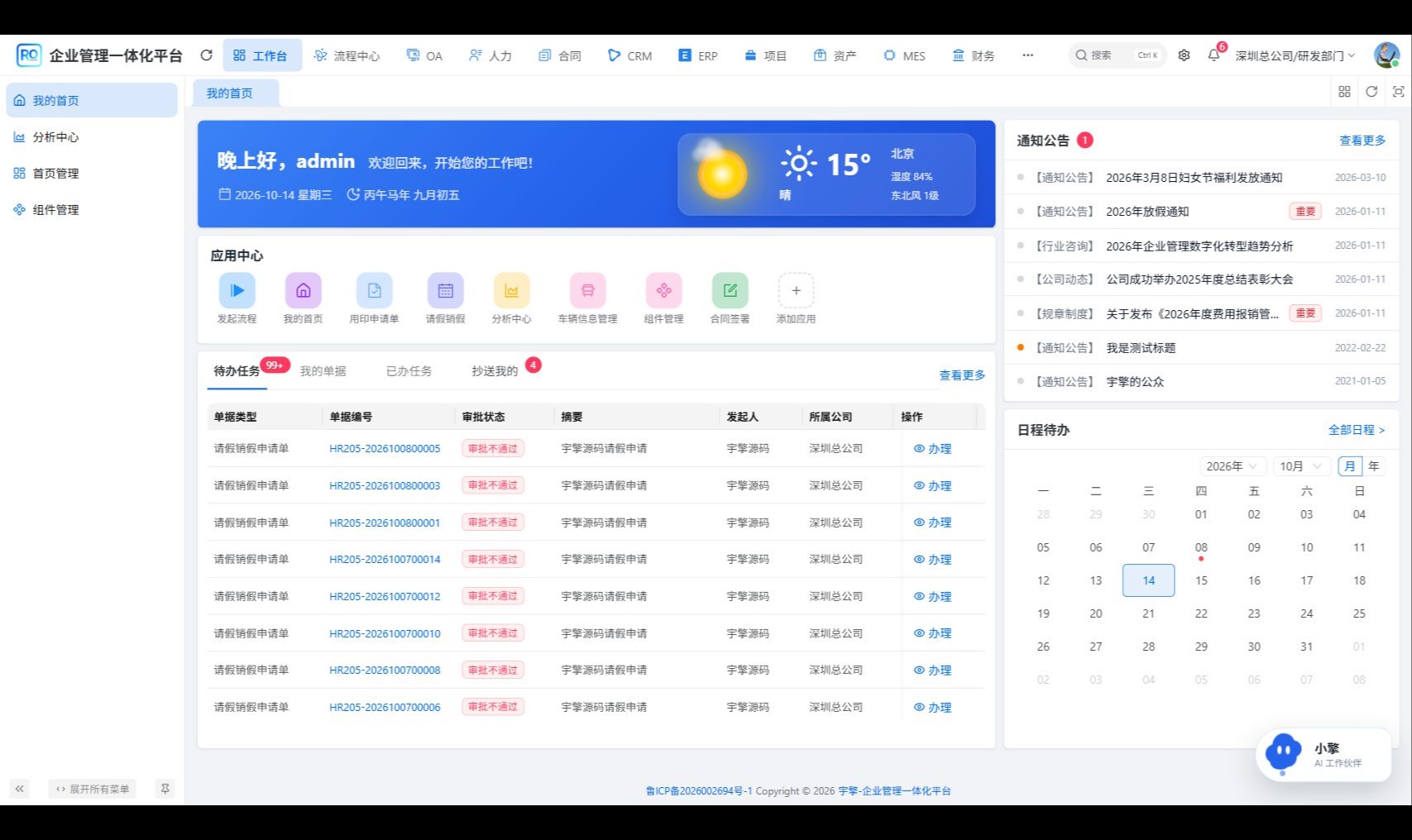Open the notification bell with badge

(x=1213, y=55)
